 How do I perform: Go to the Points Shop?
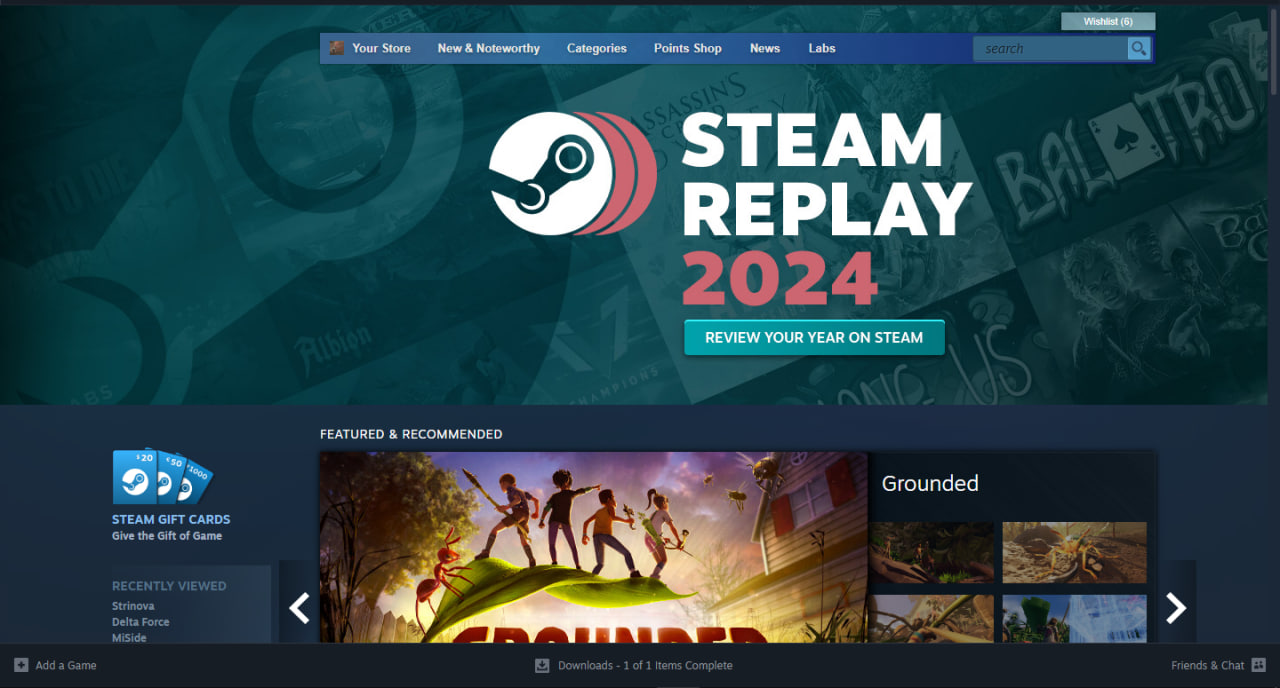click(x=688, y=48)
